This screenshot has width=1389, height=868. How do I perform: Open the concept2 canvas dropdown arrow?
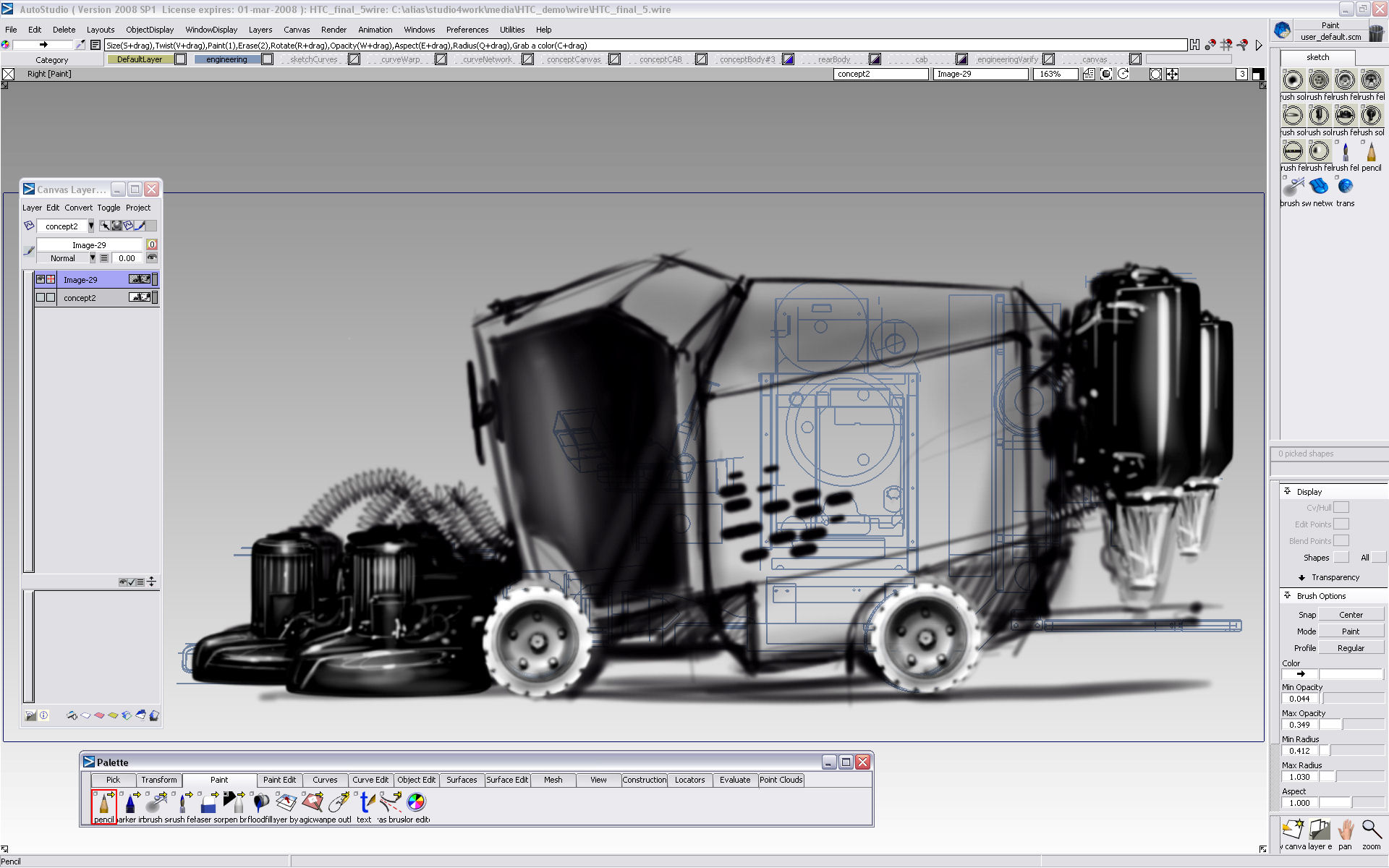click(x=90, y=226)
